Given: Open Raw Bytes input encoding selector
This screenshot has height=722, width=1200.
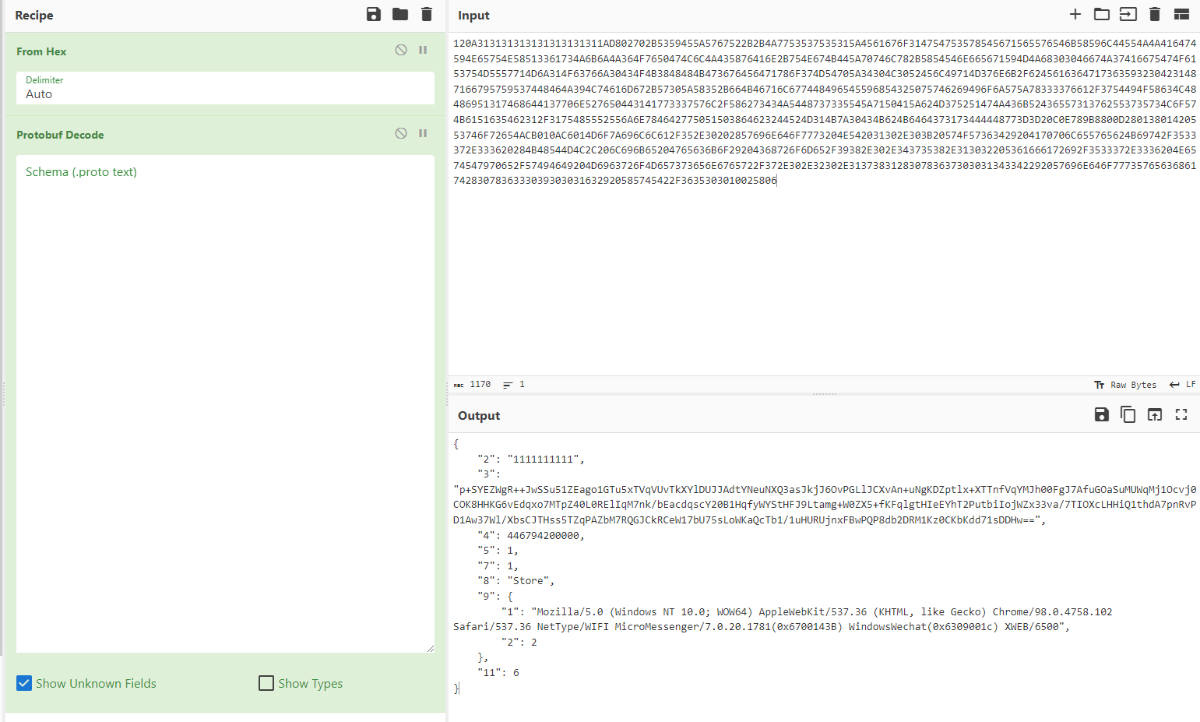Looking at the screenshot, I should coord(1125,385).
